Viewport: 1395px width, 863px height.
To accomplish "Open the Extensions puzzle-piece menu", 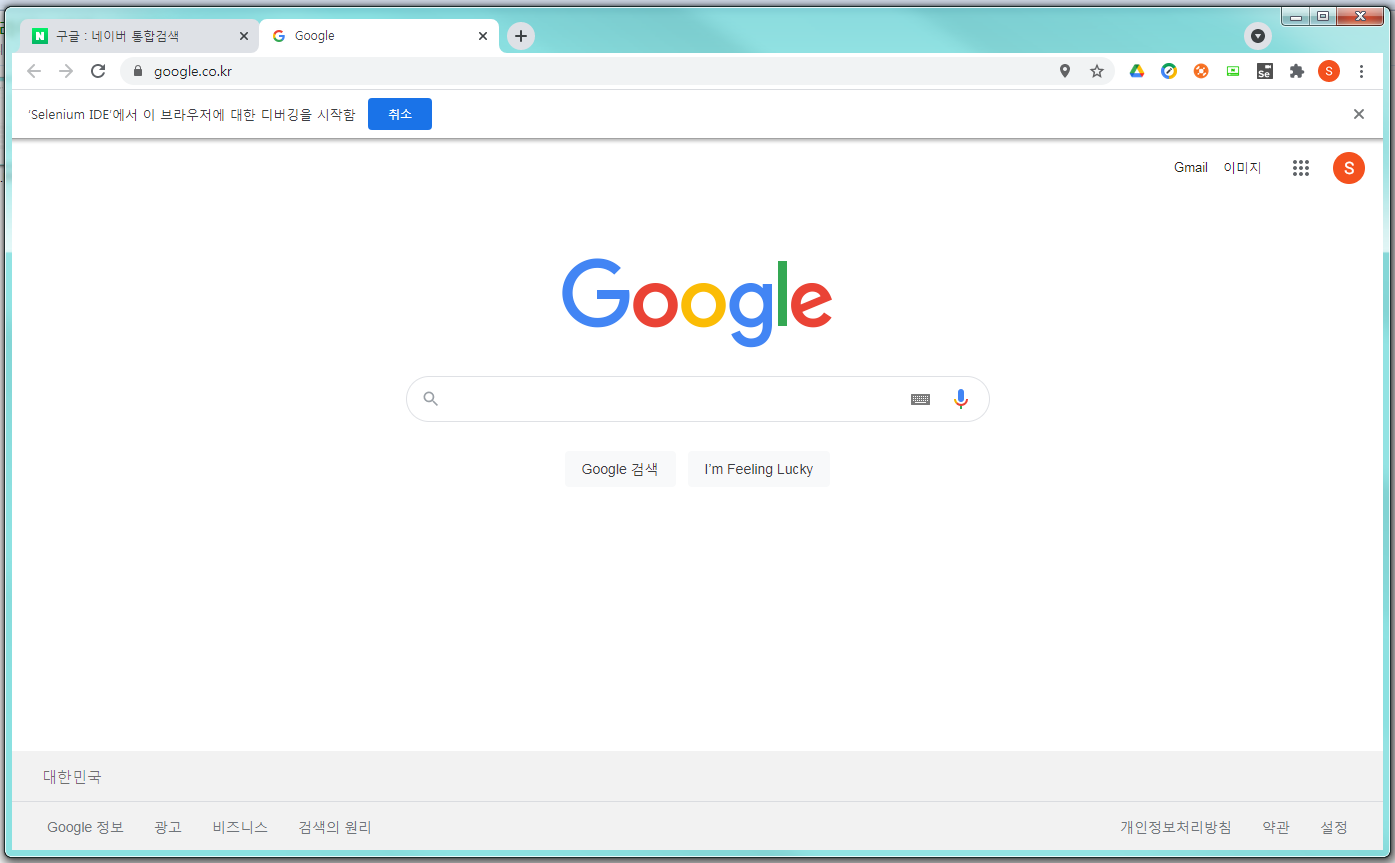I will 1297,71.
